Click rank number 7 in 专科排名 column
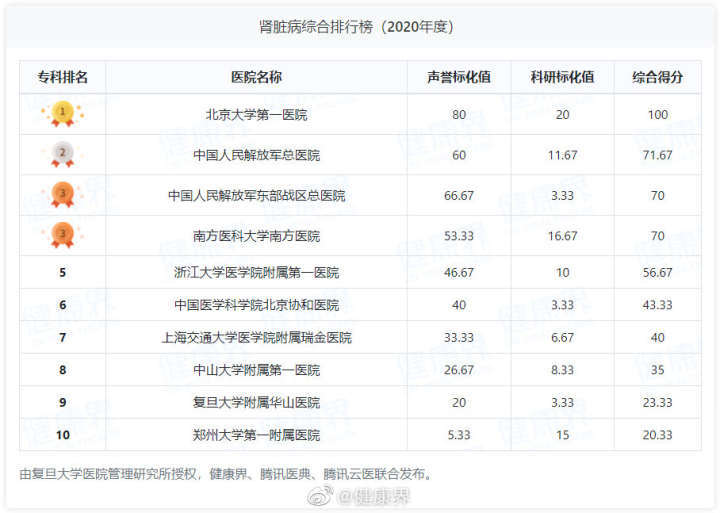The width and height of the screenshot is (720, 513). click(x=62, y=338)
